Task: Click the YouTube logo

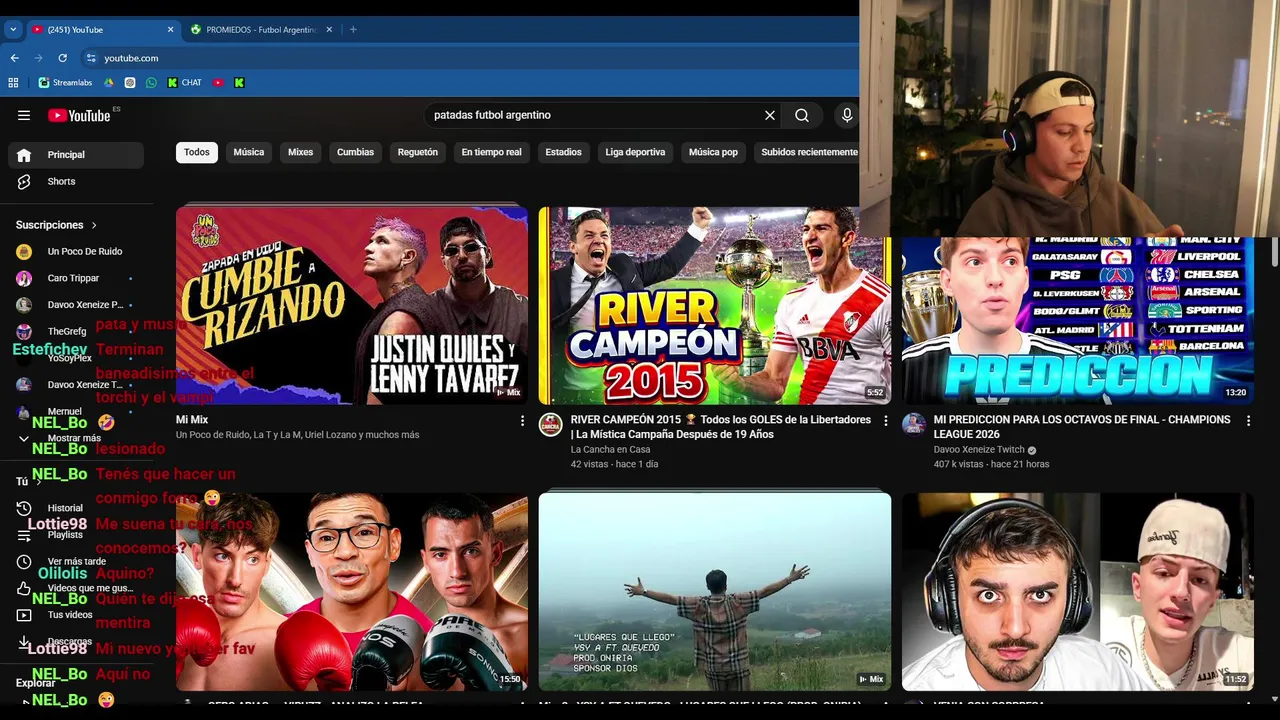Action: (x=79, y=115)
